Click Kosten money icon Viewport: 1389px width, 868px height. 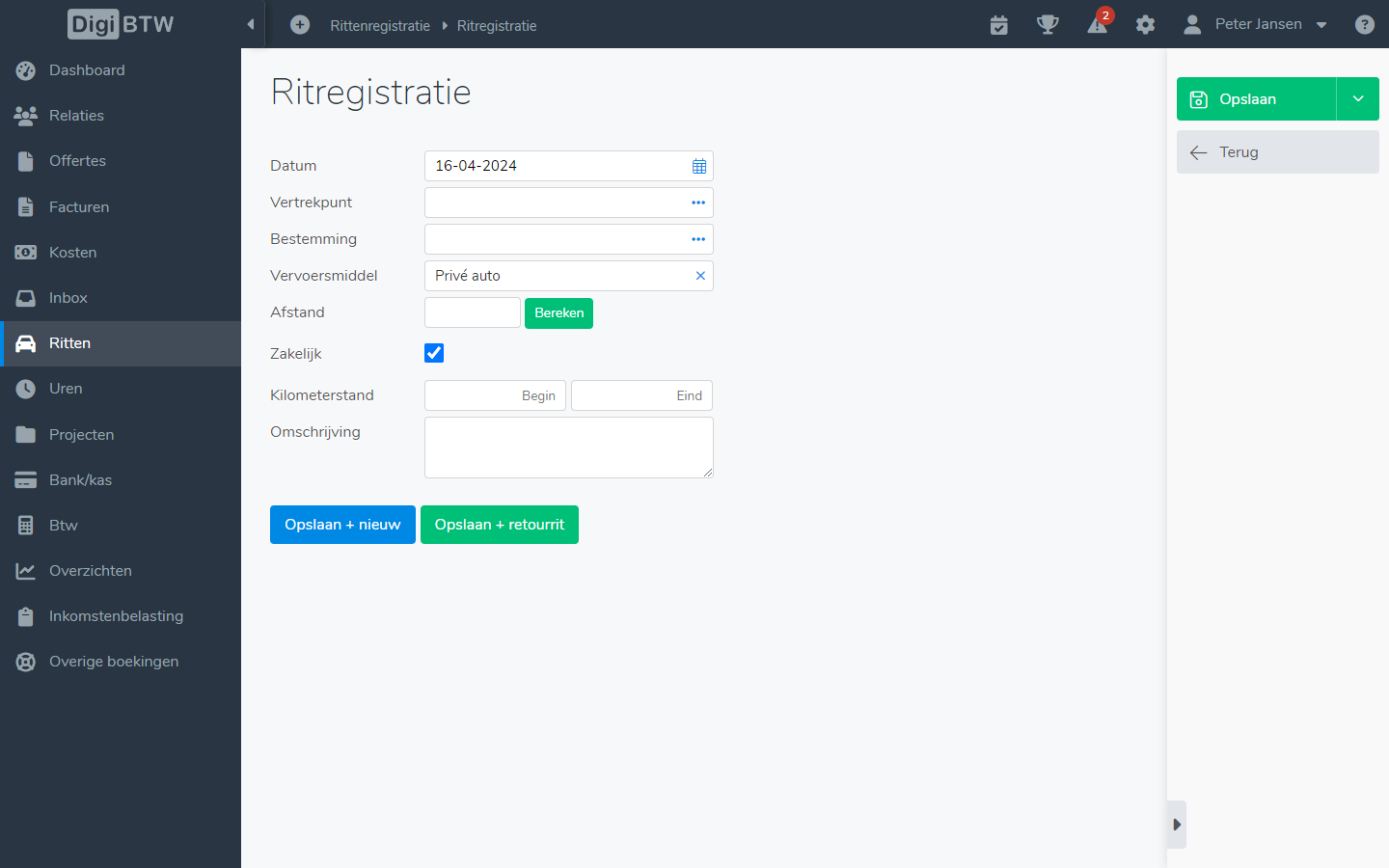pyautogui.click(x=26, y=252)
